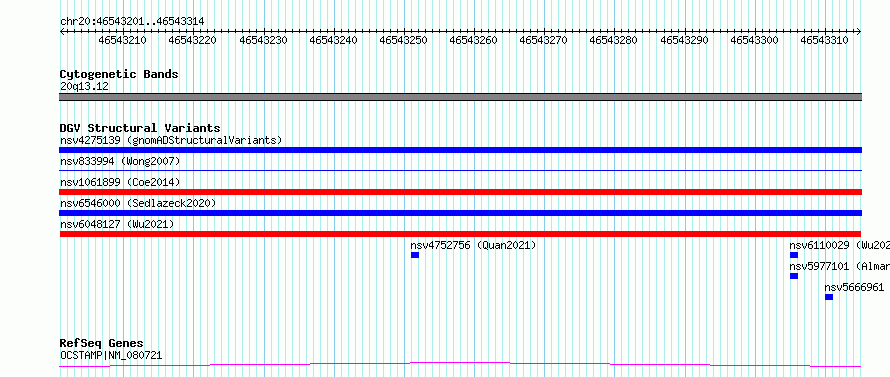Click the red bar for nsv6048127
890x377 pixels.
pyautogui.click(x=460, y=234)
